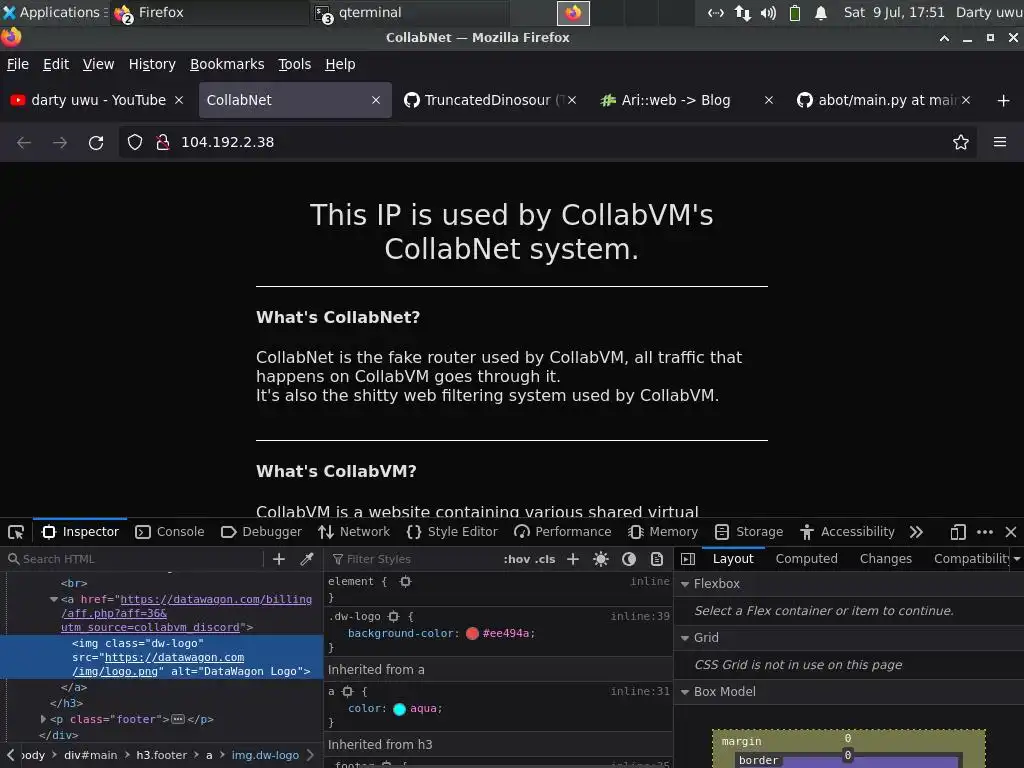Image resolution: width=1024 pixels, height=768 pixels.
Task: Click the plus icon to create new node
Action: pos(279,559)
